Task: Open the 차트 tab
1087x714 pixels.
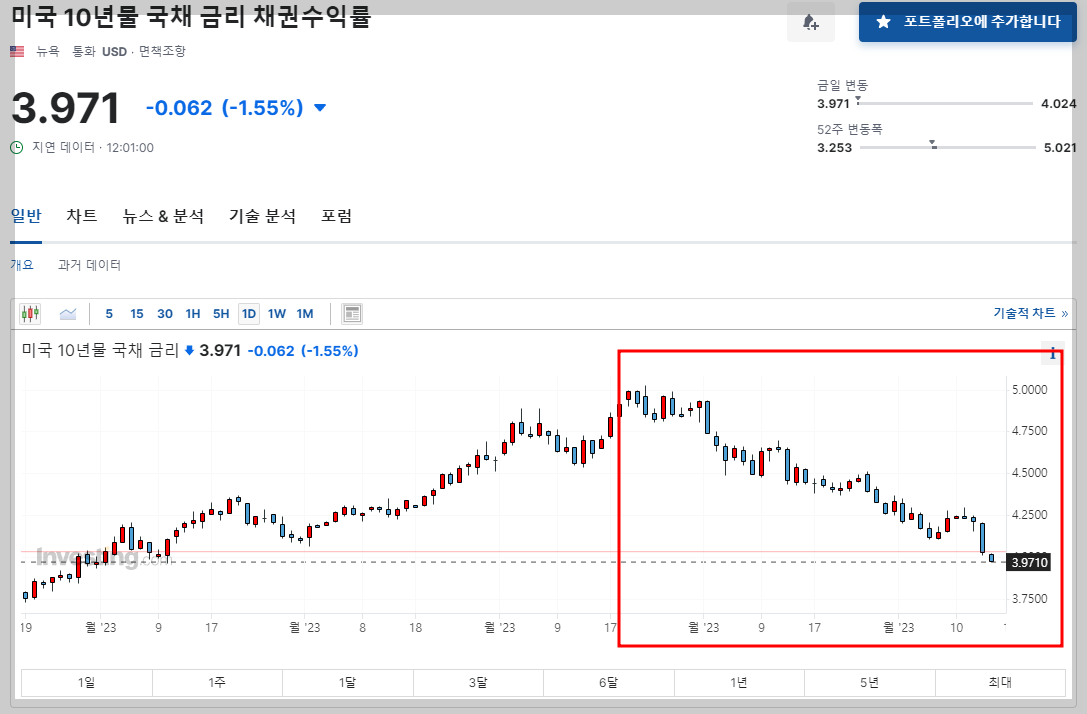Action: pos(82,216)
